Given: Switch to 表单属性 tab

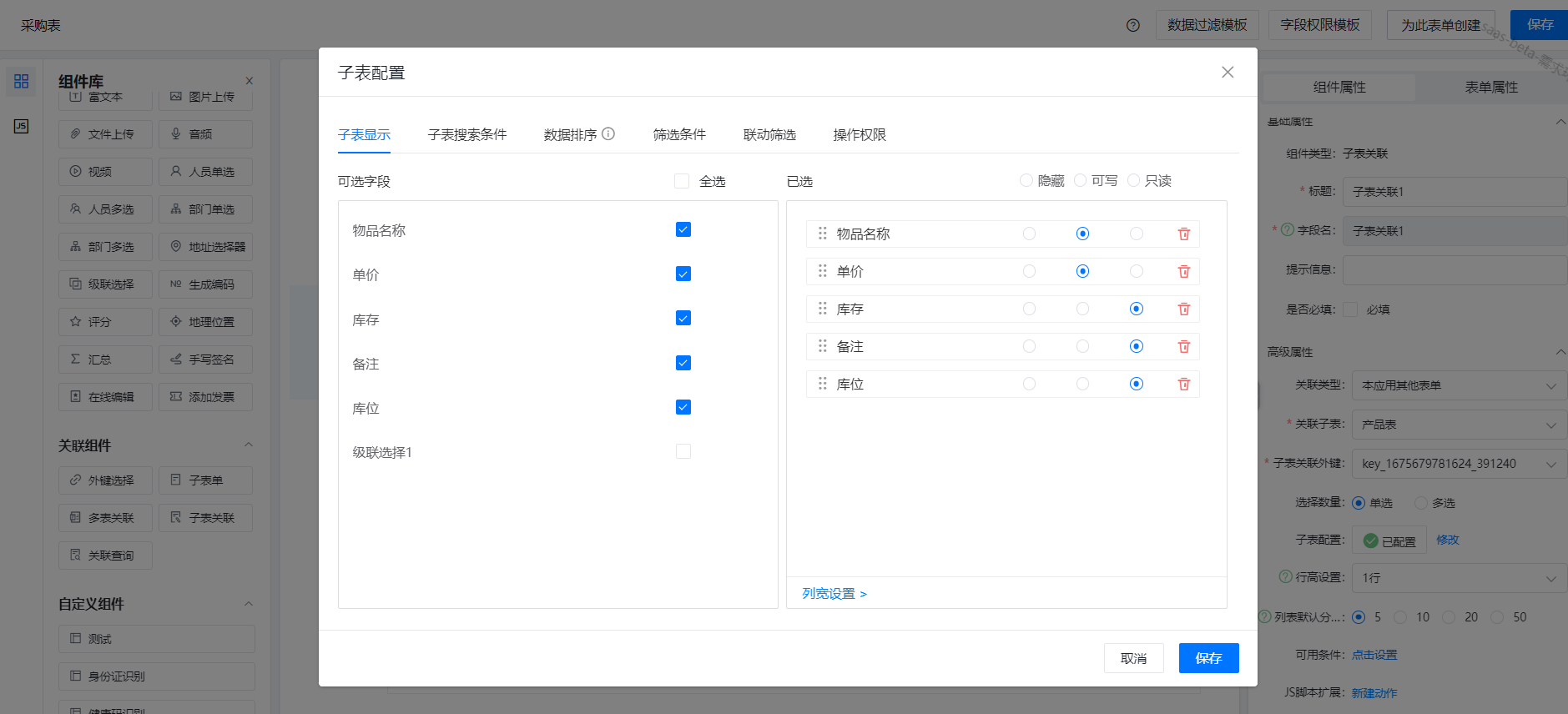Looking at the screenshot, I should (x=1491, y=88).
